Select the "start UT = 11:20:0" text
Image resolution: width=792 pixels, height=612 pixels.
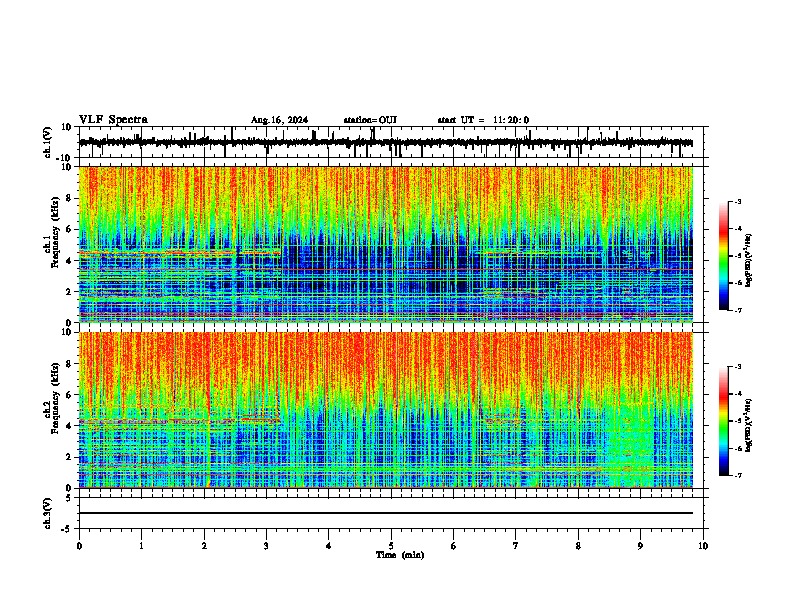(x=483, y=120)
